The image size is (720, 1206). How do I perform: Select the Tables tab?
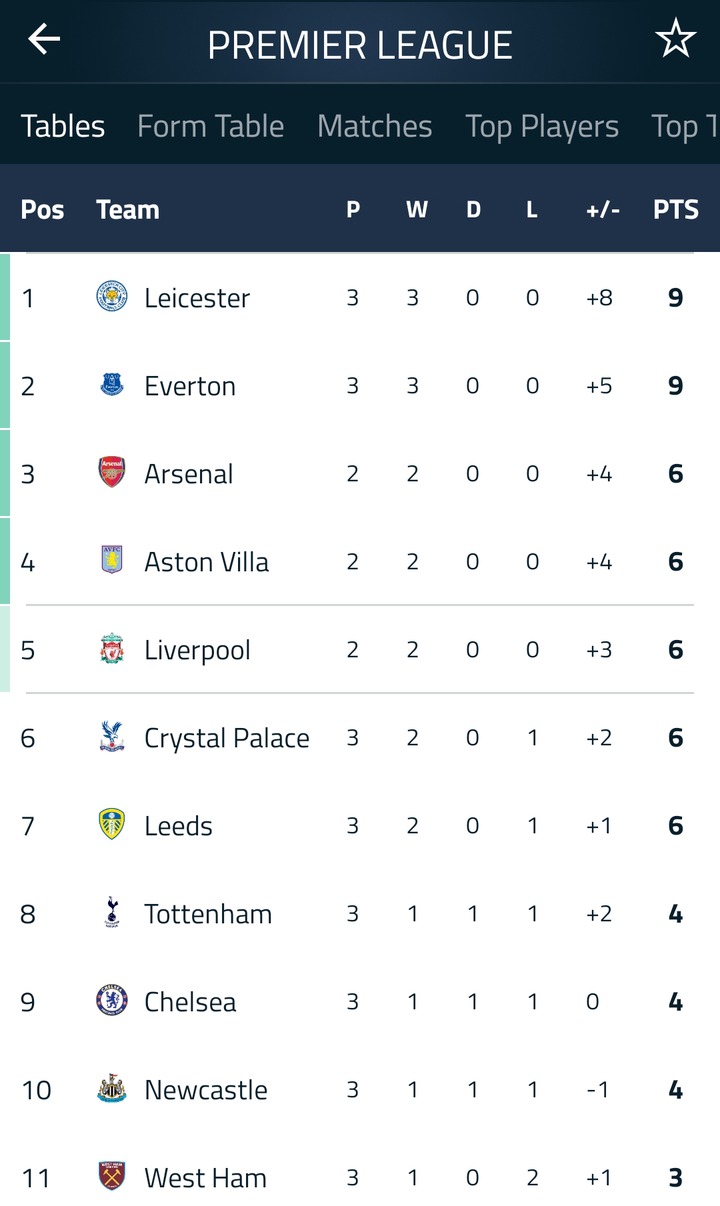(x=63, y=126)
